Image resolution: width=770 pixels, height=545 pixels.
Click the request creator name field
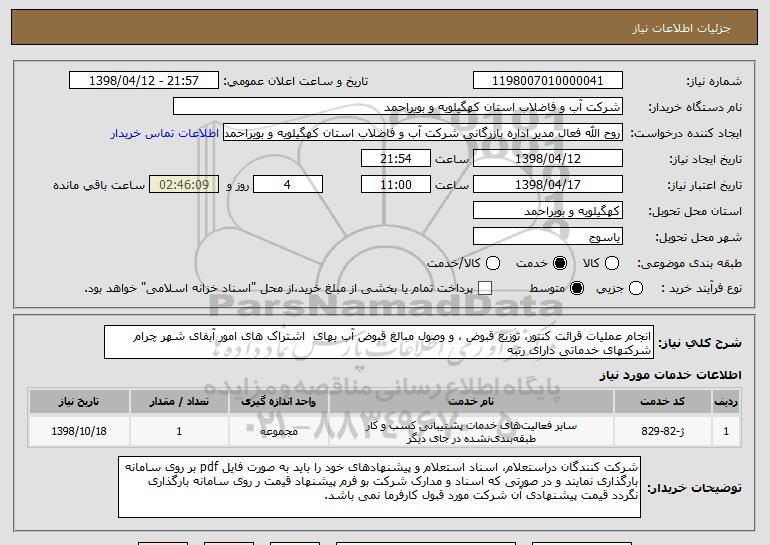(x=423, y=133)
